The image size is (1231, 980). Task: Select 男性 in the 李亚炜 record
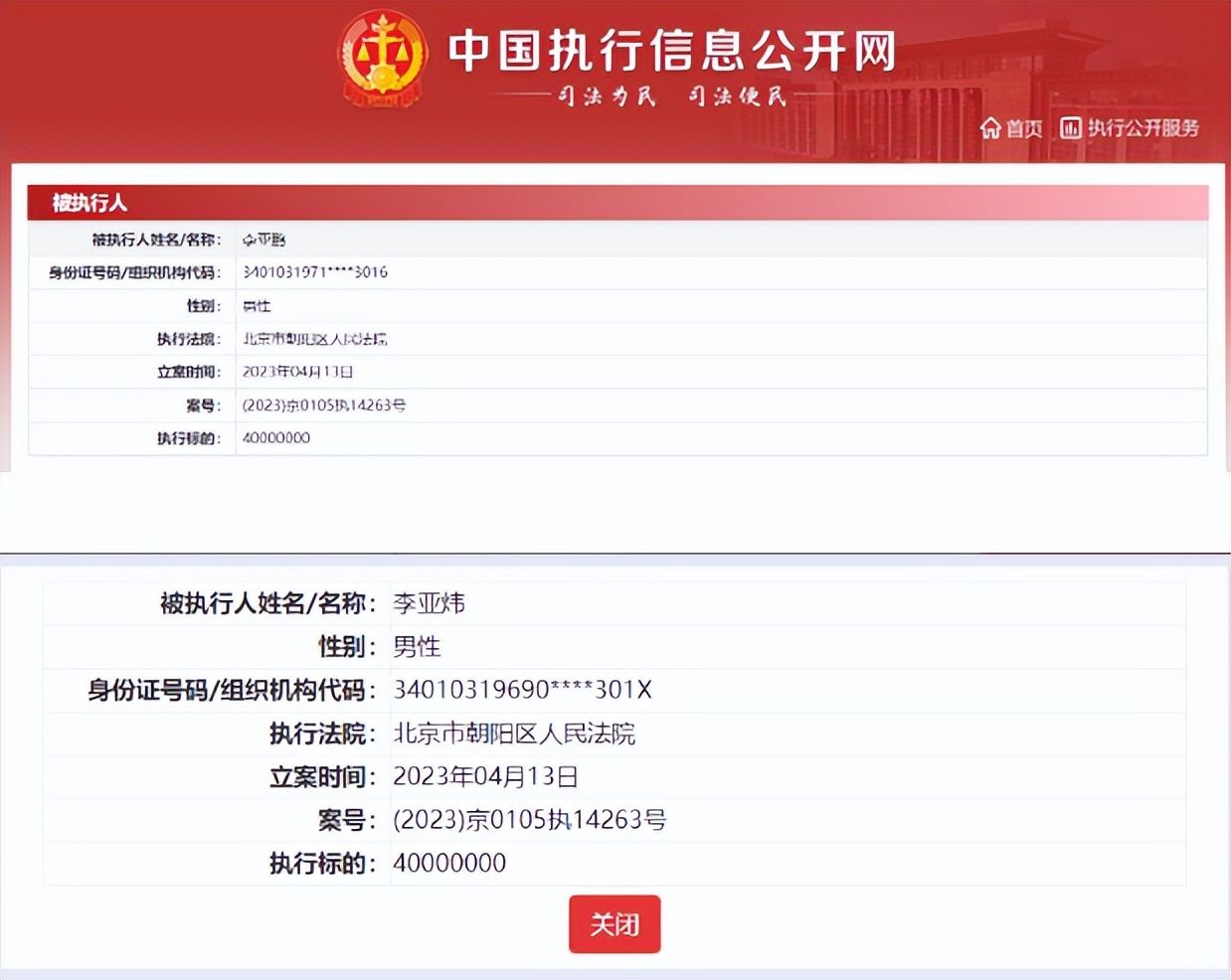click(x=417, y=647)
